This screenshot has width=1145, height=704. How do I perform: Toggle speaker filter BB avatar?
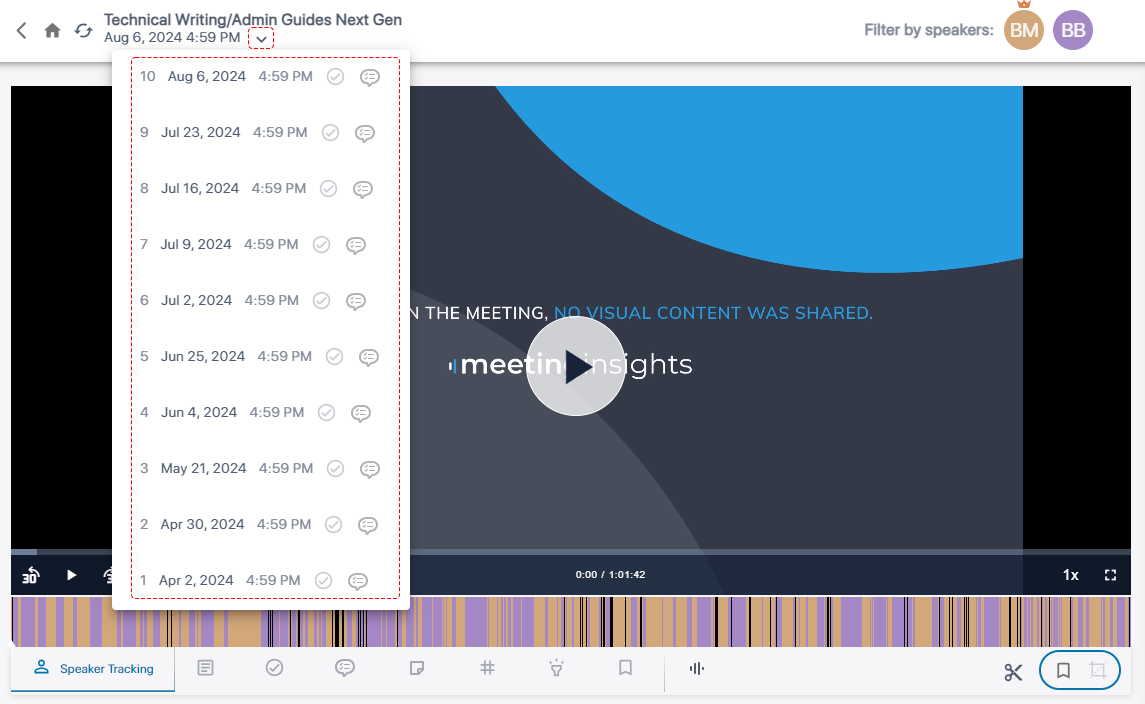tap(1073, 31)
